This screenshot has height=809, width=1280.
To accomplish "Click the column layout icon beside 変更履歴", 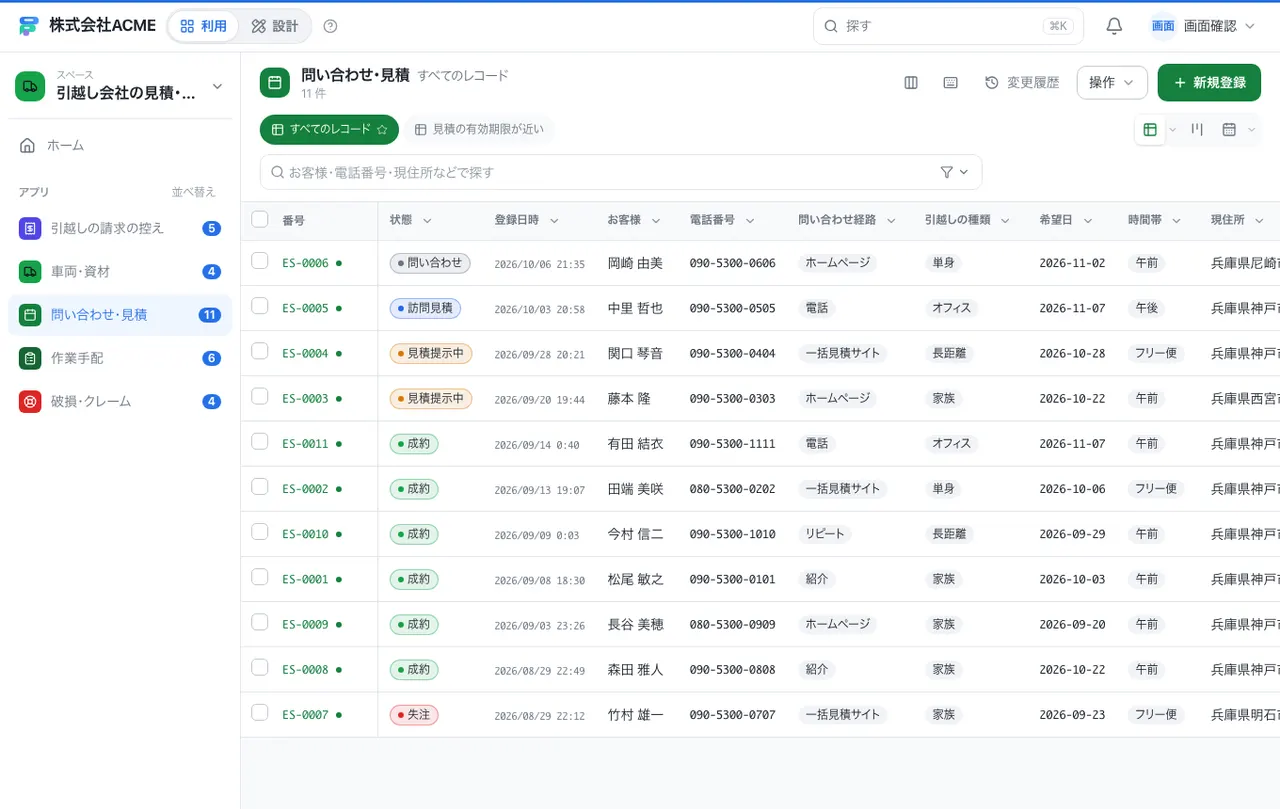I will (x=911, y=83).
